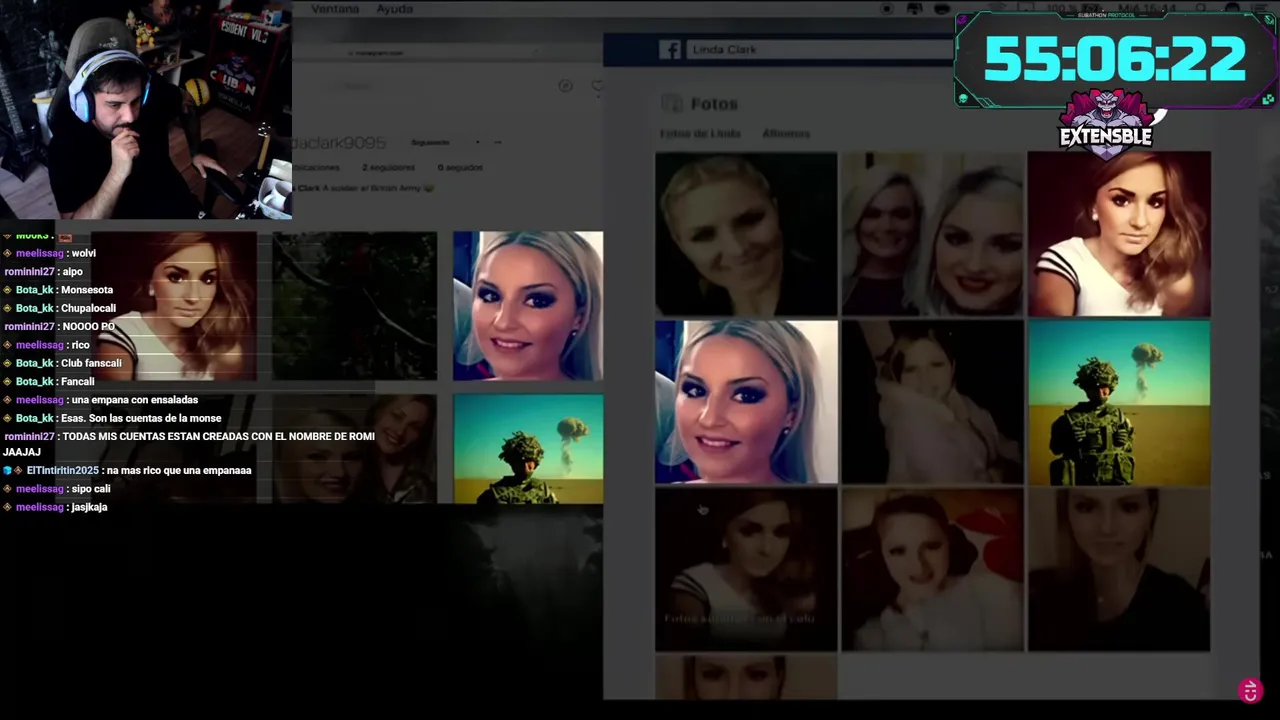Open the two blonde women photo in Facebook Fotos
This screenshot has width=1280, height=720.
(932, 234)
